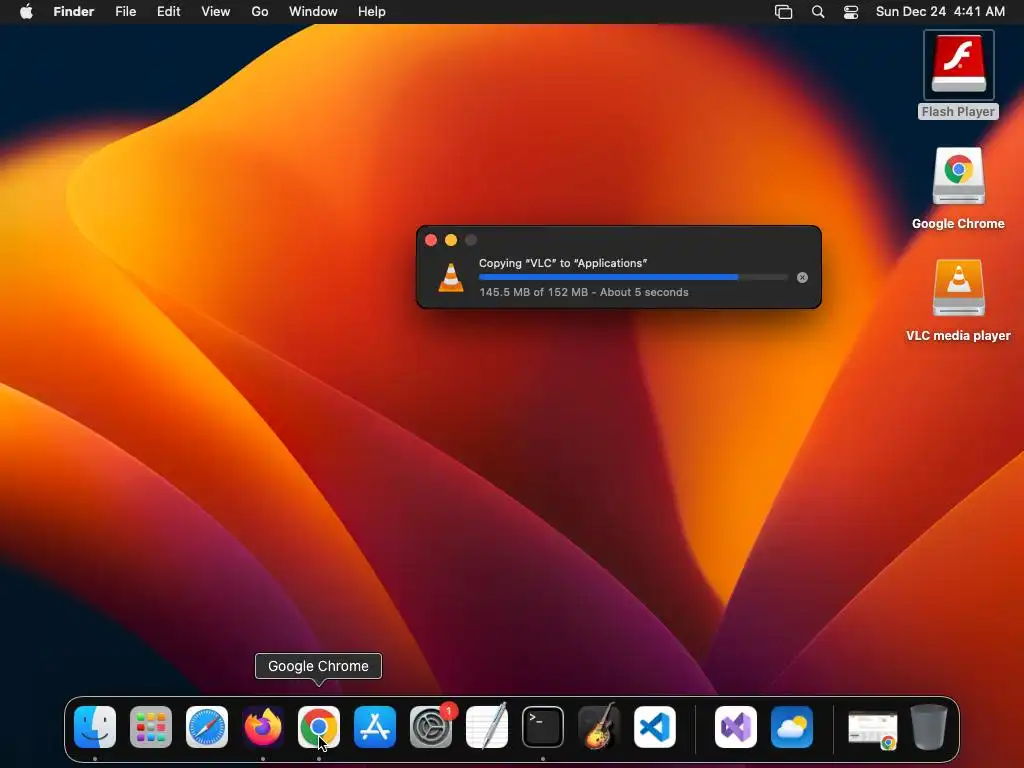Open GarageBand from the Dock
Image resolution: width=1024 pixels, height=768 pixels.
[x=599, y=726]
